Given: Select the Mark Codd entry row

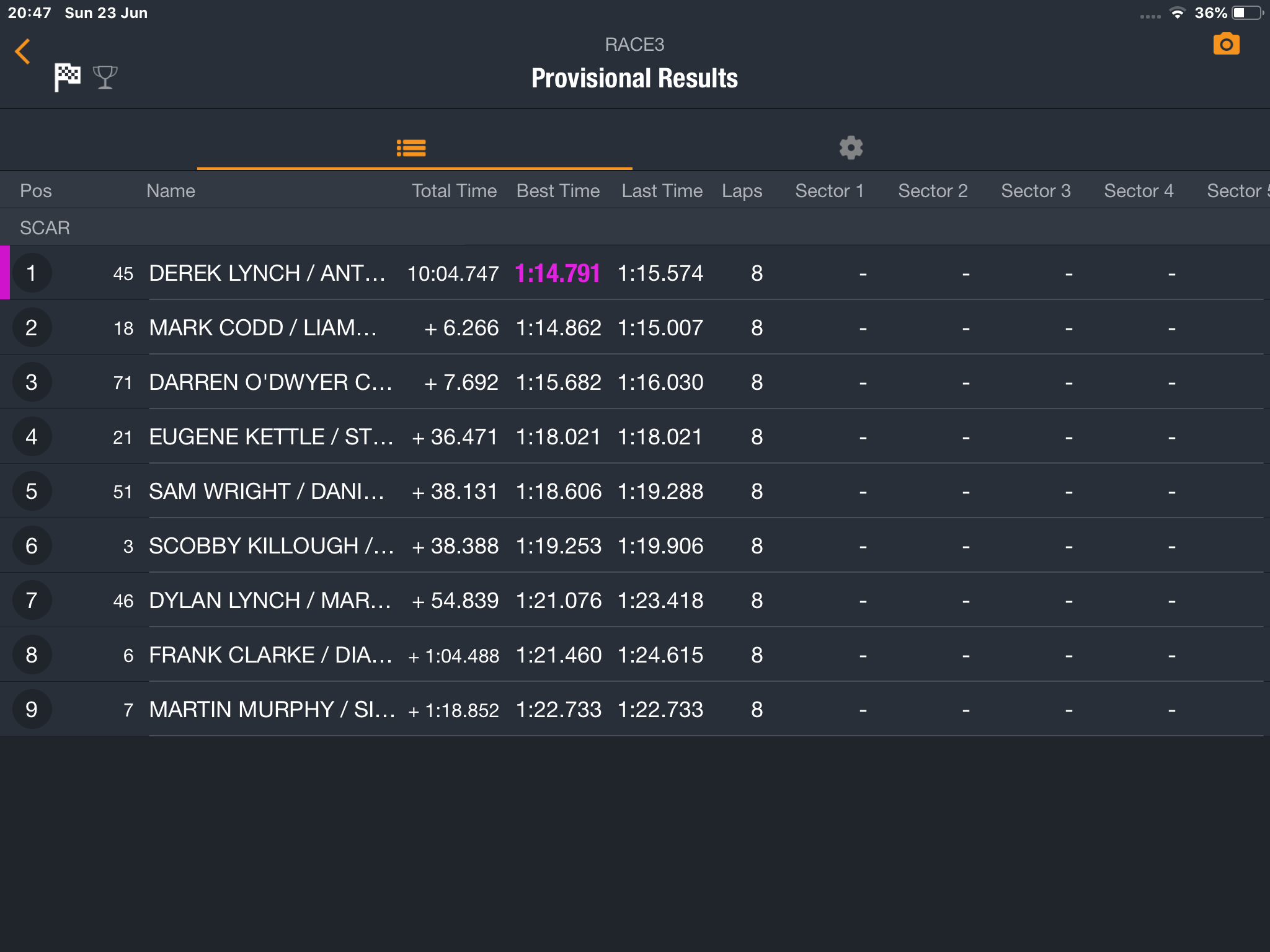Looking at the screenshot, I should 635,327.
